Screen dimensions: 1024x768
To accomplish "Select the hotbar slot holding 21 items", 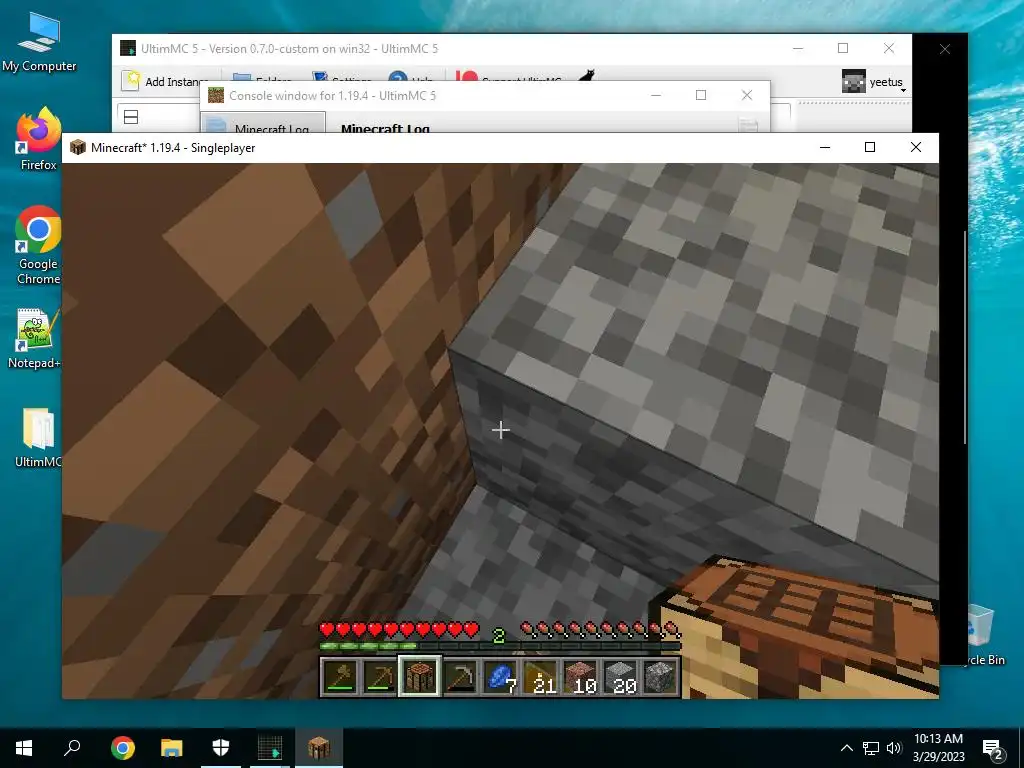I will pyautogui.click(x=540, y=677).
